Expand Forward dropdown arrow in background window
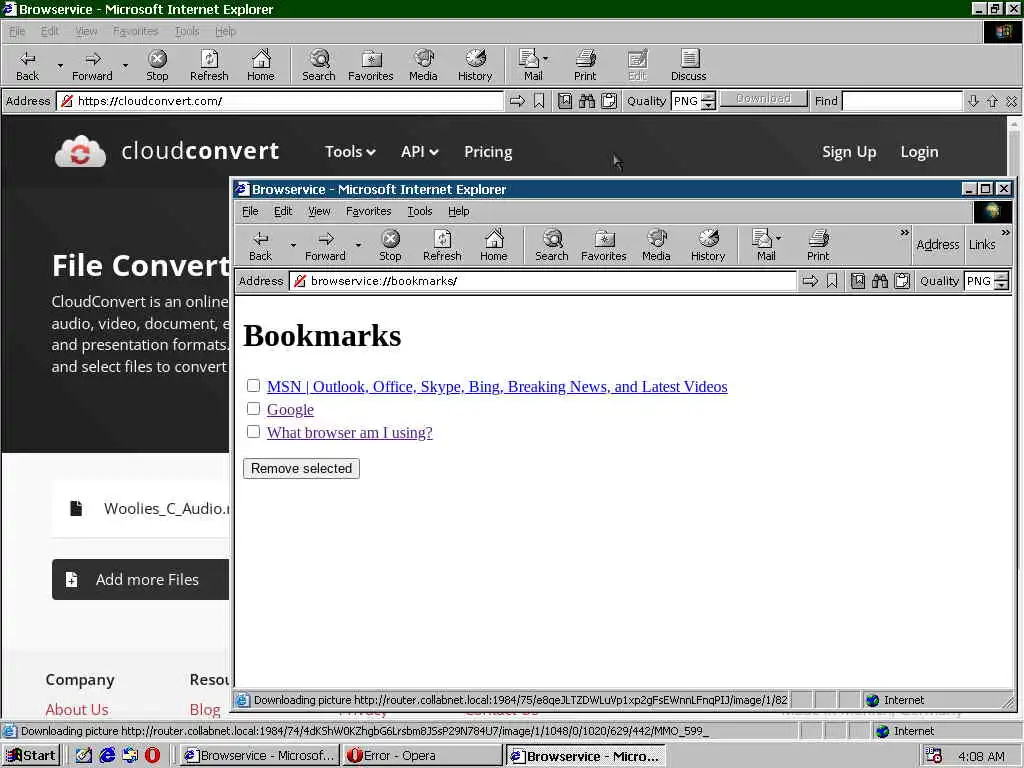Screen dimensions: 1024x768 pyautogui.click(x=125, y=65)
